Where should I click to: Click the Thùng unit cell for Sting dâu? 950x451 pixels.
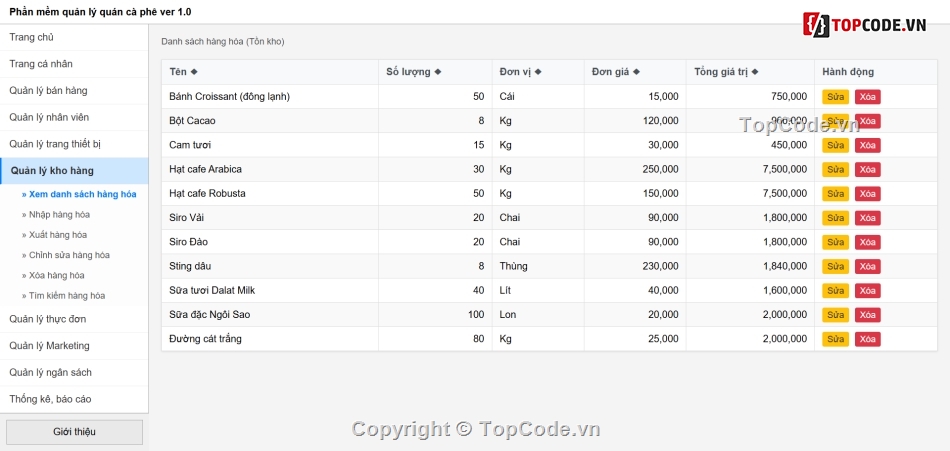tap(538, 266)
